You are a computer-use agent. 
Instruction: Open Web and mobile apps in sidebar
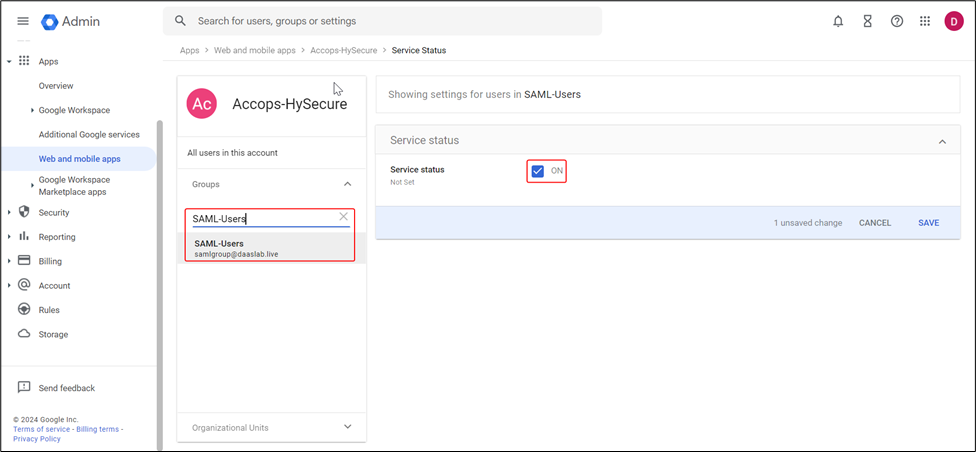(x=79, y=159)
